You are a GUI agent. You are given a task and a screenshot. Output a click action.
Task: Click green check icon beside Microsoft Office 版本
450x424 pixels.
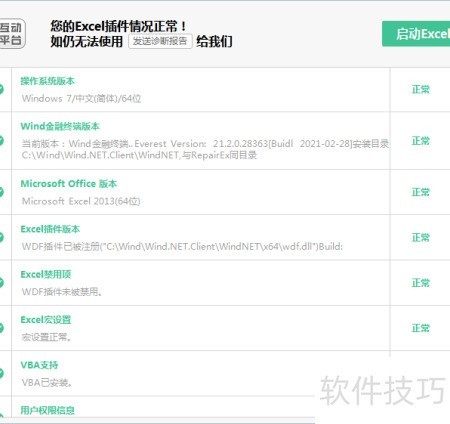click(1, 192)
